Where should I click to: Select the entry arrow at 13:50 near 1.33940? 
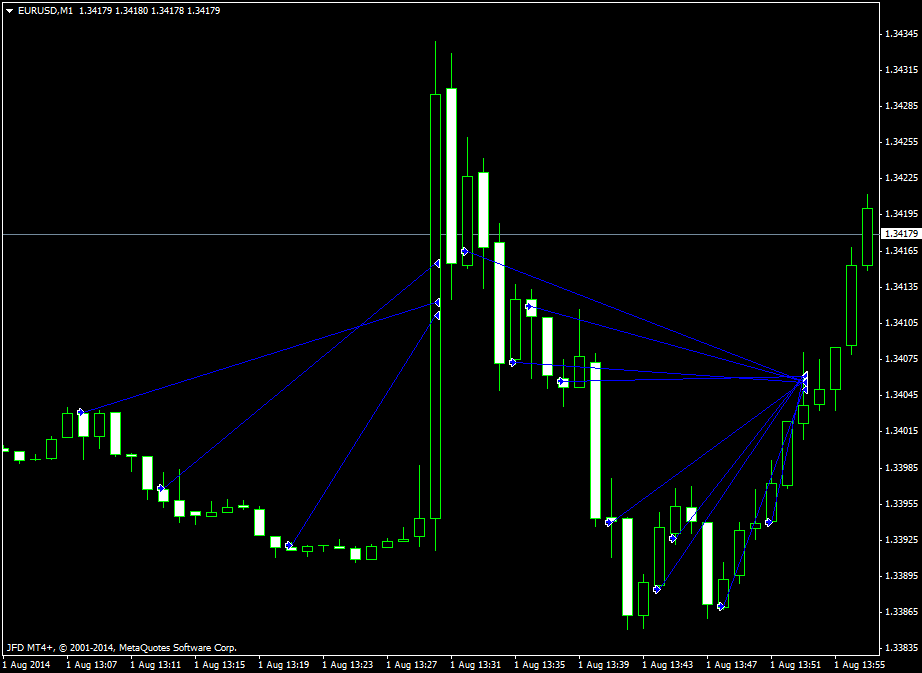click(x=769, y=522)
